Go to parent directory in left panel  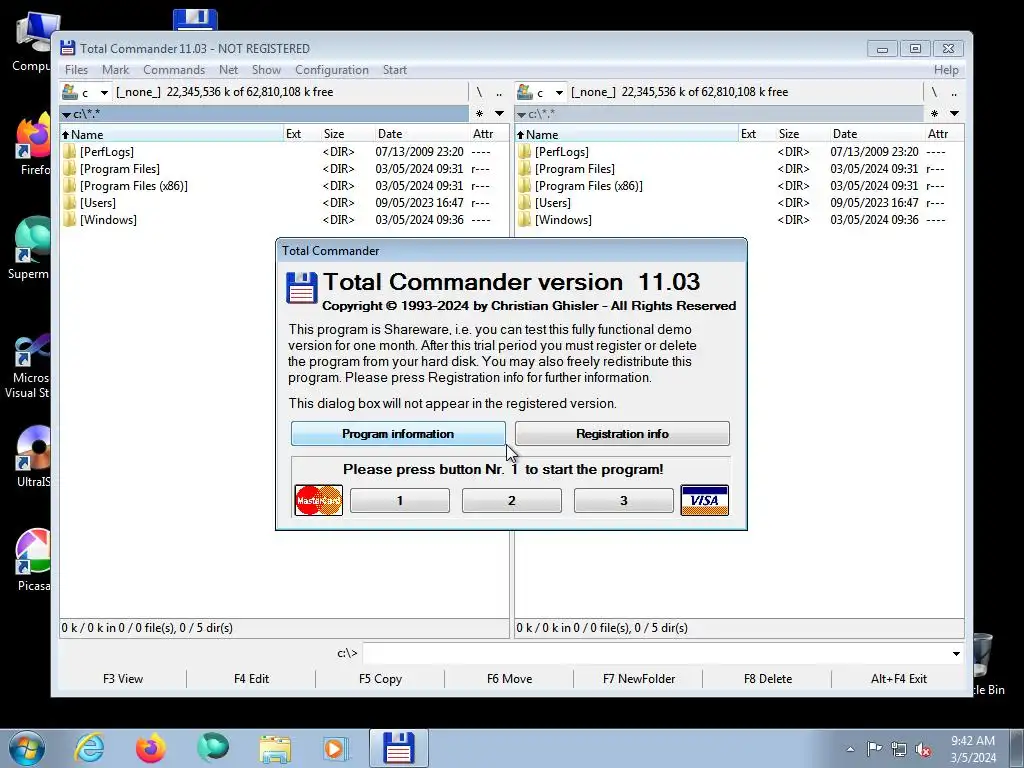coord(499,92)
